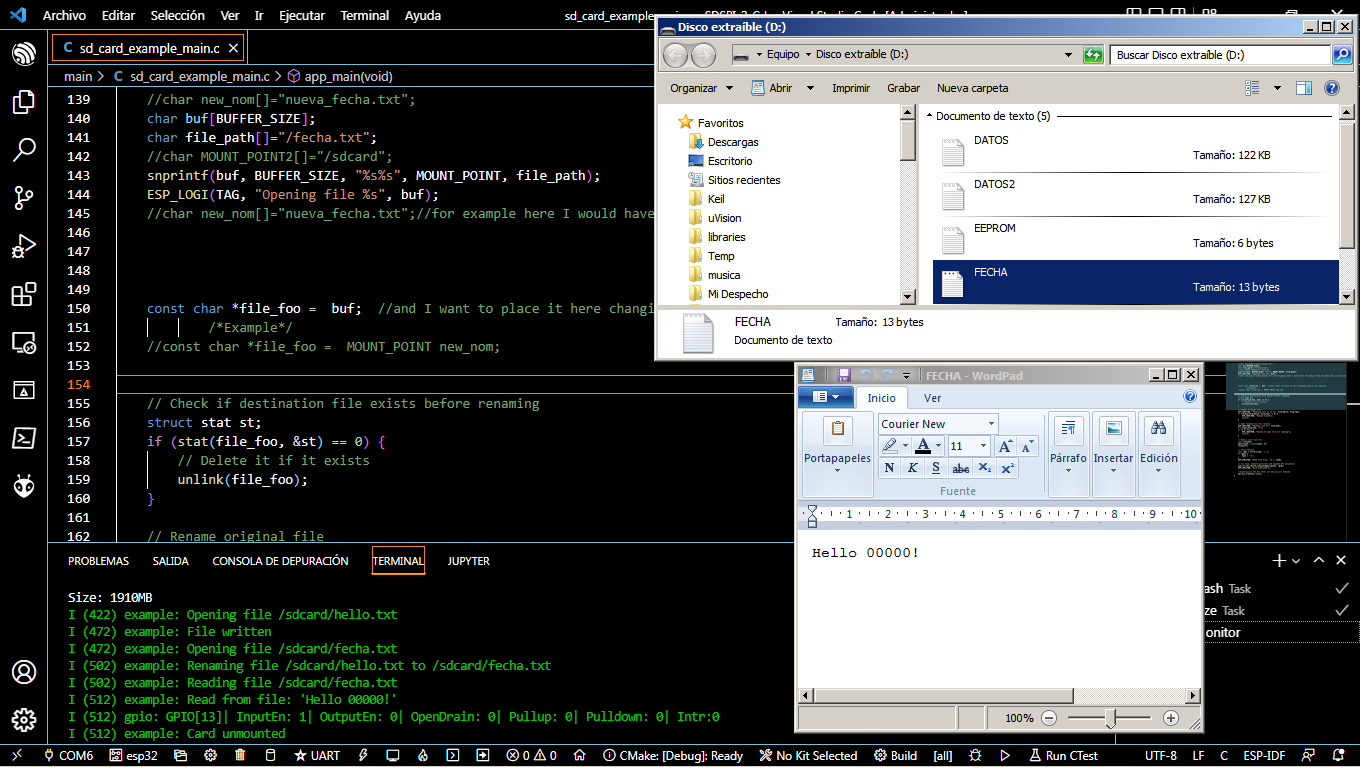Viewport: 1360px width, 768px height.
Task: Open the Extensions view in the activity bar
Action: tap(24, 294)
